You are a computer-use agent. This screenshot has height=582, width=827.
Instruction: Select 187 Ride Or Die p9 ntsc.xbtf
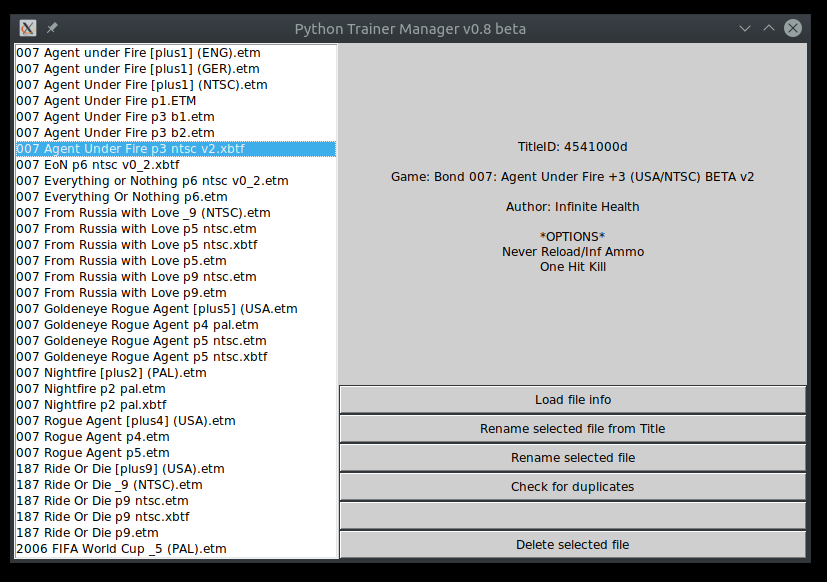(x=176, y=517)
